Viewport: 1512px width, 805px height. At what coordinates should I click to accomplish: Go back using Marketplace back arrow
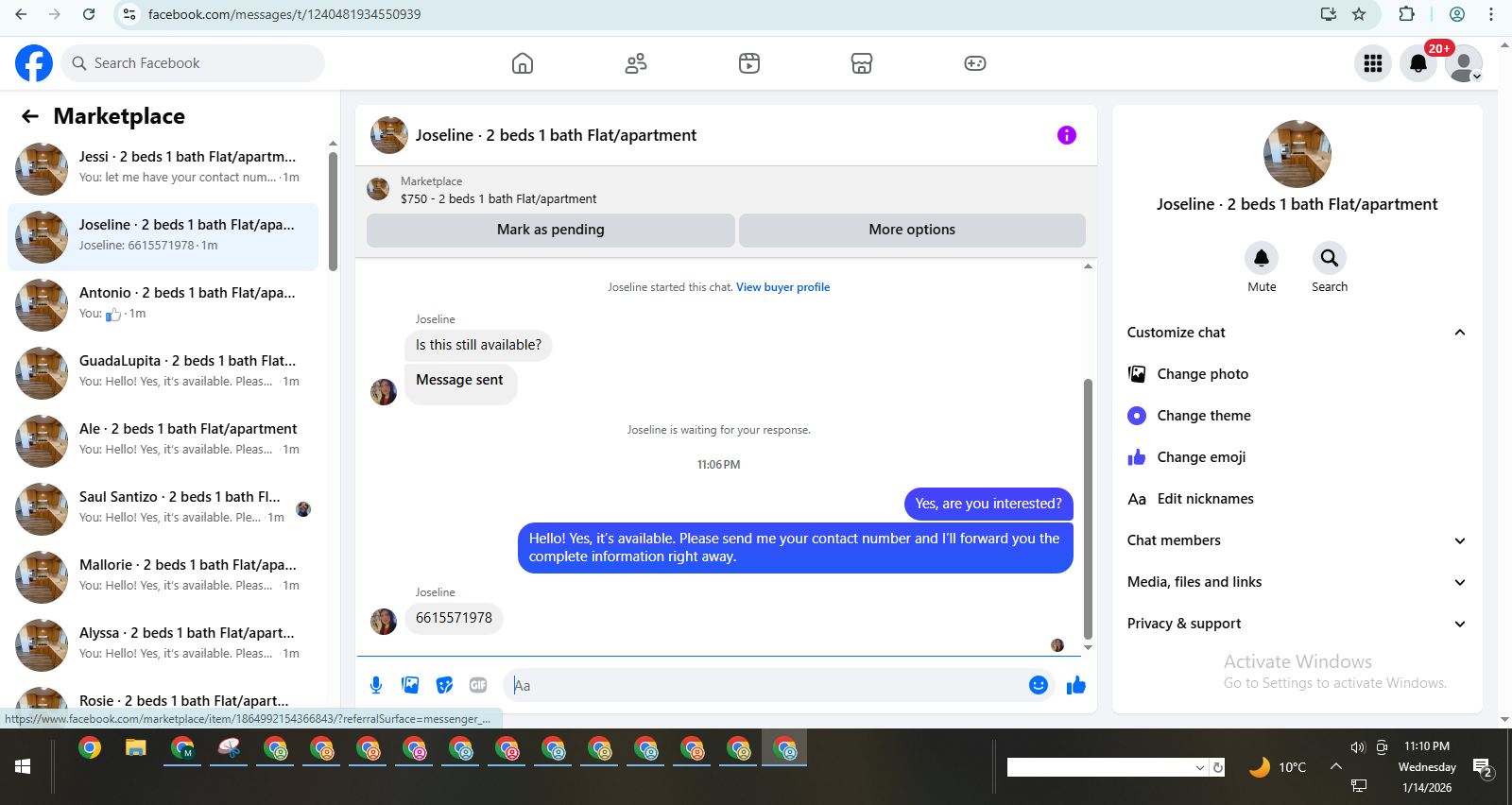pyautogui.click(x=30, y=116)
